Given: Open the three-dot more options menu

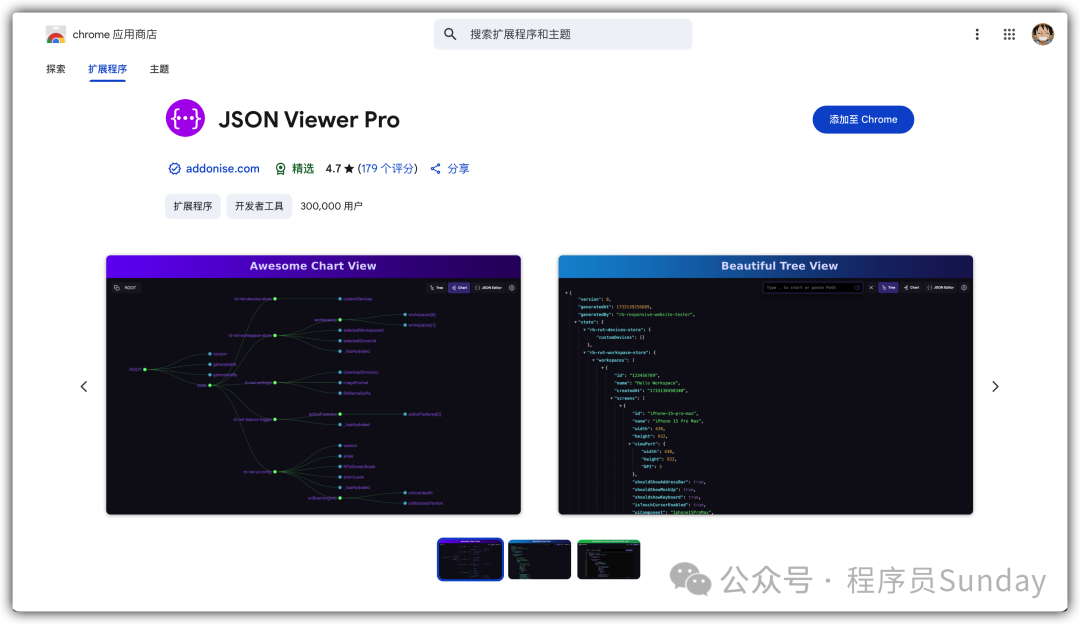Looking at the screenshot, I should (977, 34).
